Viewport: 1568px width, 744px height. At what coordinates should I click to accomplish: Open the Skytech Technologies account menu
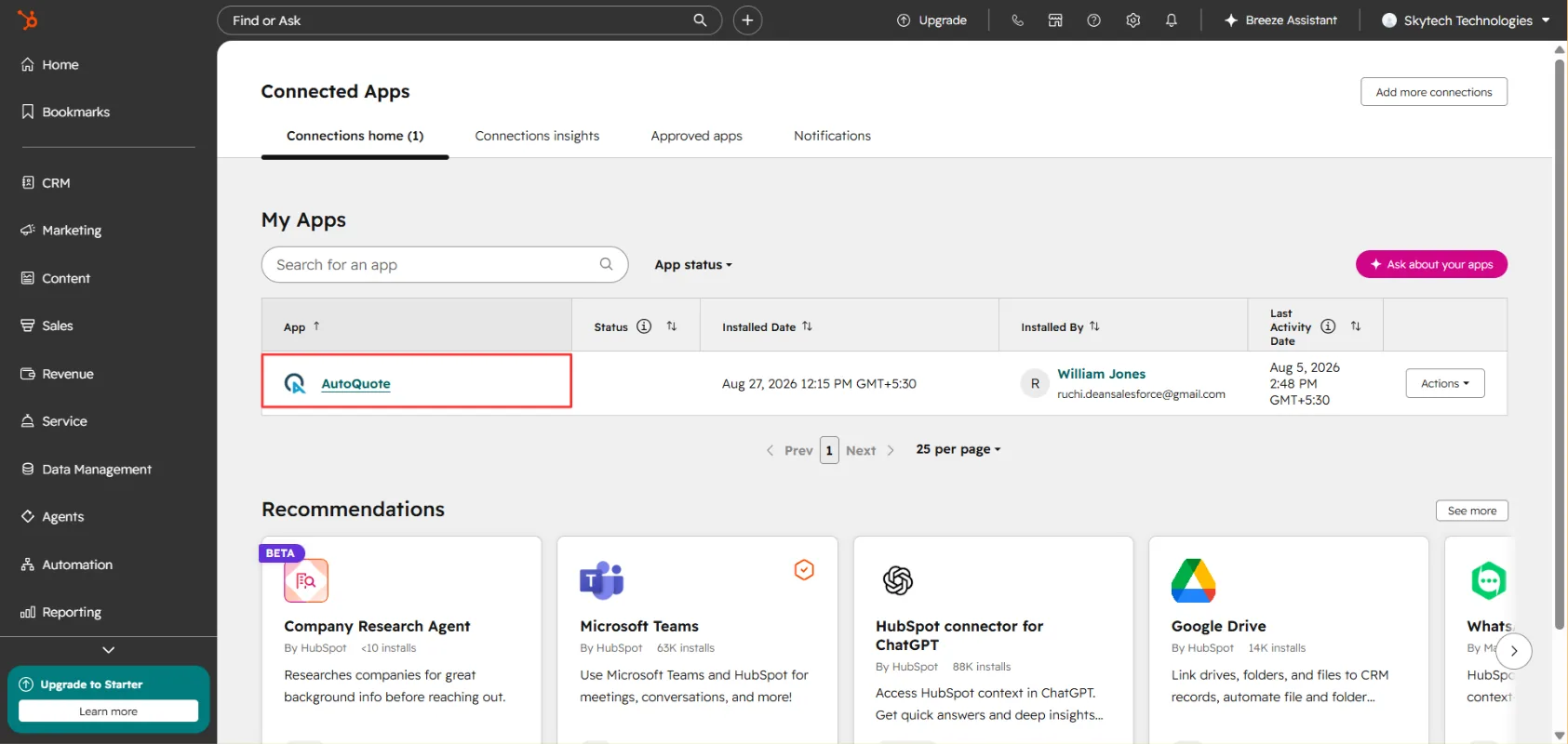coord(1467,20)
